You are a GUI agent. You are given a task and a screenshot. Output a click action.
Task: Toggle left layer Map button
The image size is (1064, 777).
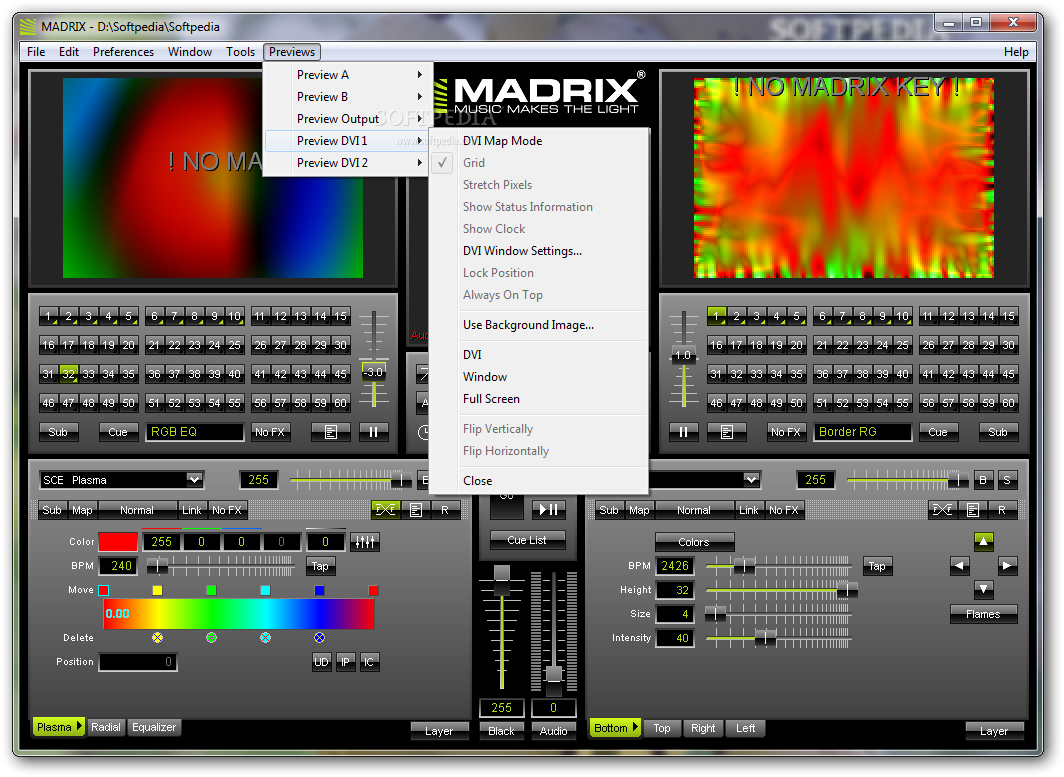[x=82, y=510]
